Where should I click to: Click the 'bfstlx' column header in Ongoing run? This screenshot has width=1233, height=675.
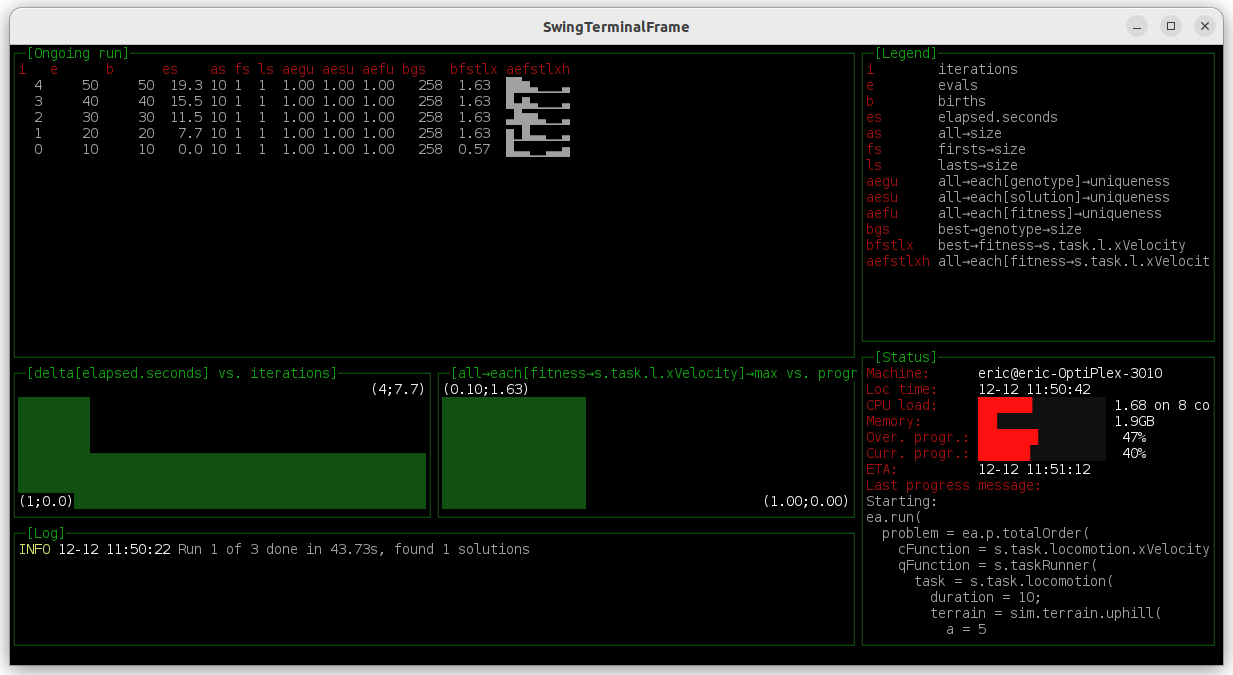click(x=474, y=69)
